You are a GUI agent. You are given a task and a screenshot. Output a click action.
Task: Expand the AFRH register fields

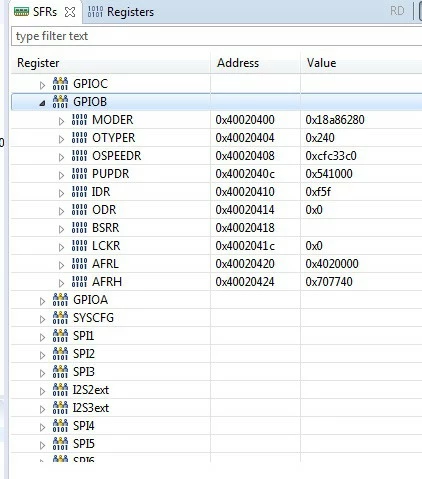click(61, 283)
